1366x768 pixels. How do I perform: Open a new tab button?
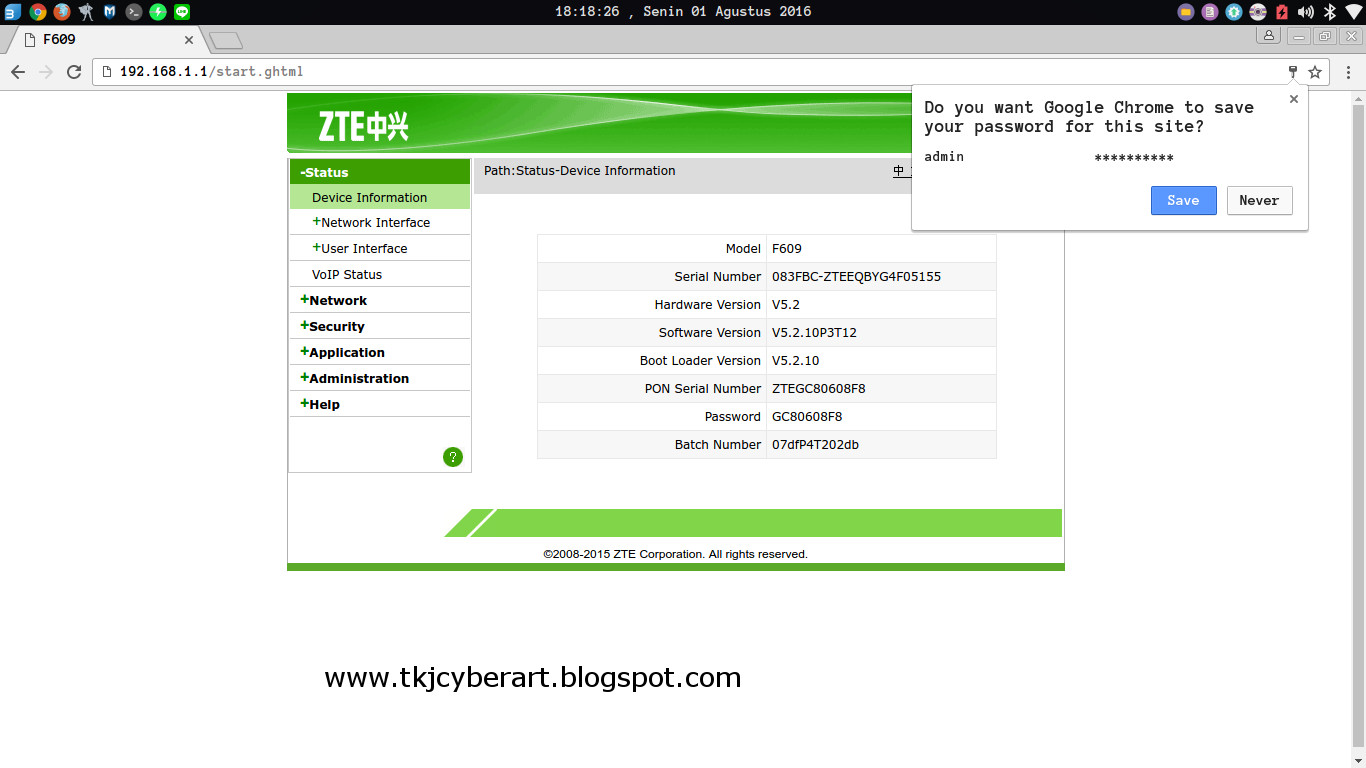(226, 40)
